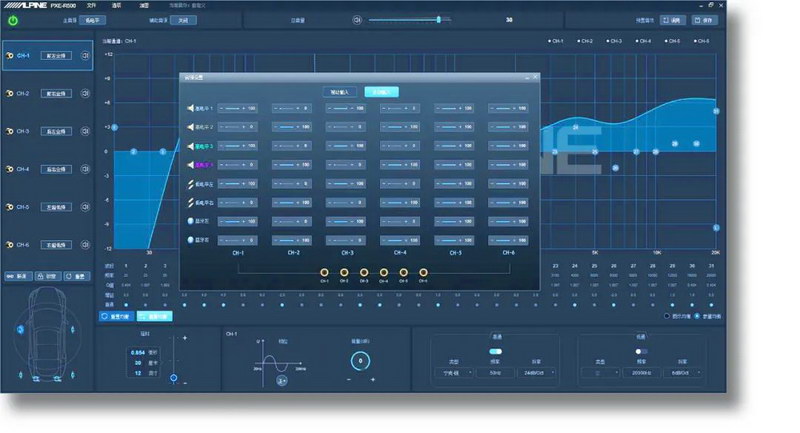This screenshot has width=800, height=433.
Task: Open the low-pass filter type dropdown
Action: pos(600,373)
